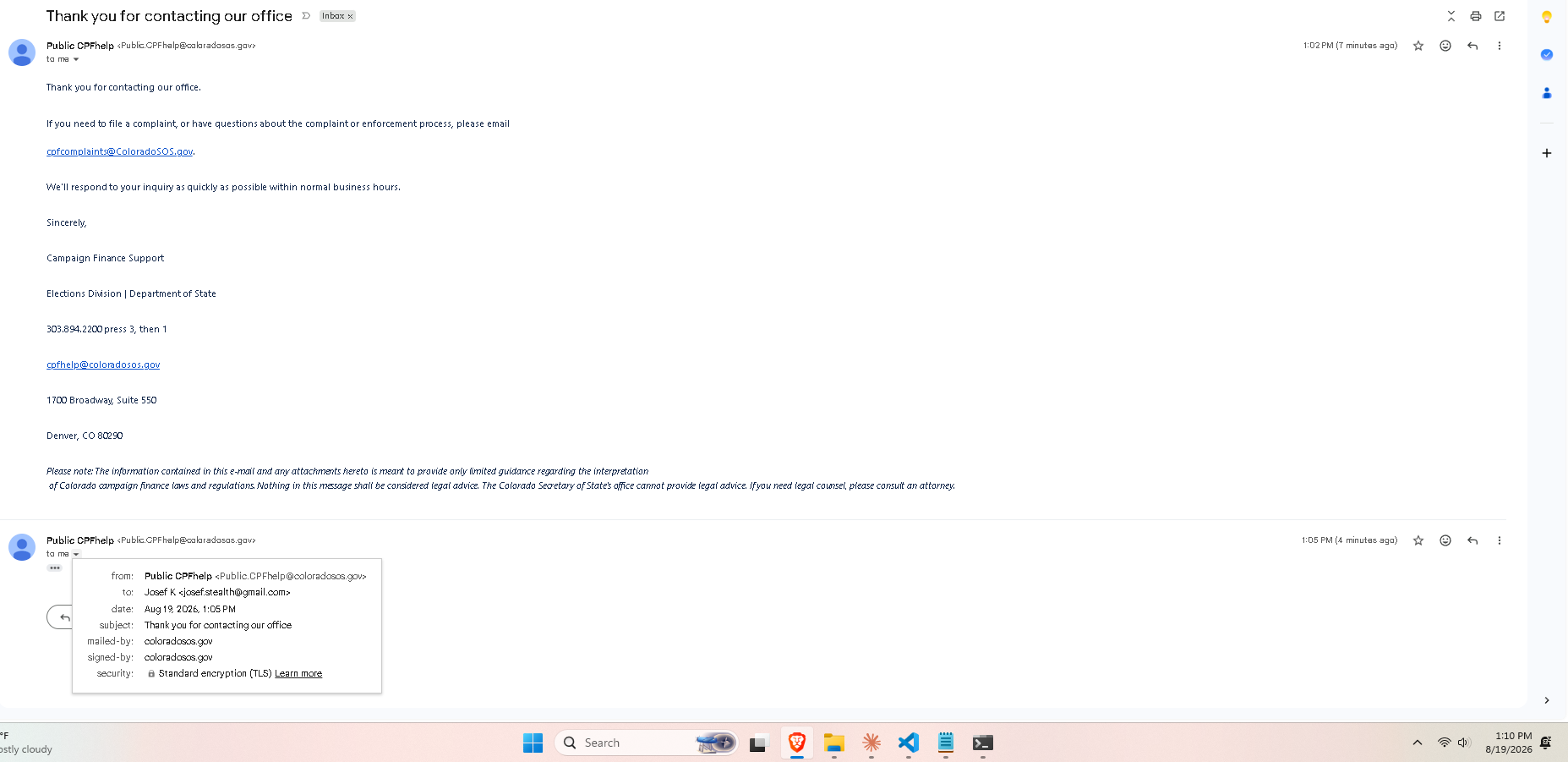Reply to the 1:02 PM message
This screenshot has width=1568, height=762.
tap(1472, 46)
